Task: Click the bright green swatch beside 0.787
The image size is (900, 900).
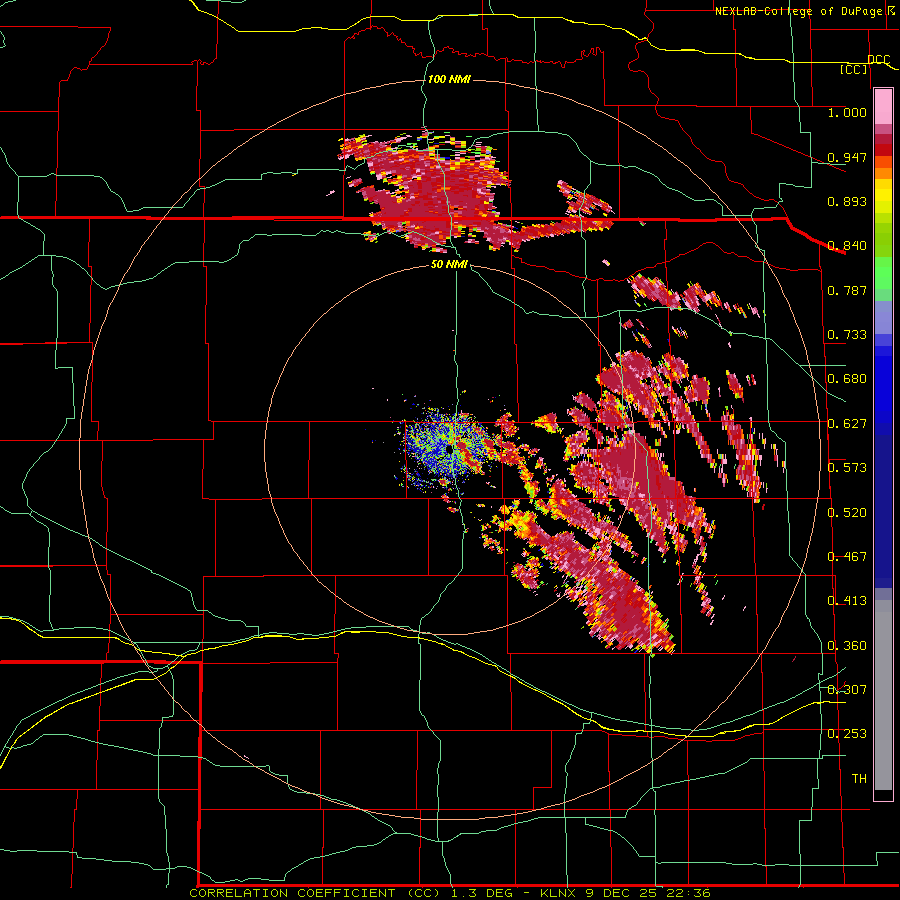Action: coord(883,276)
